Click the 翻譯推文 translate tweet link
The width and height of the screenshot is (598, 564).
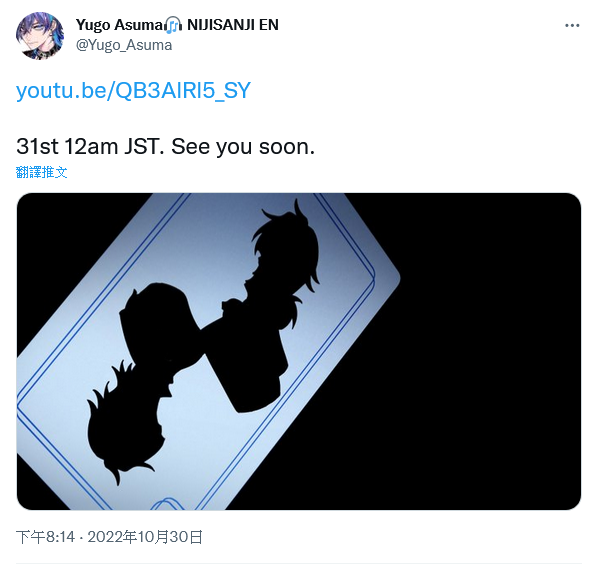(x=42, y=172)
